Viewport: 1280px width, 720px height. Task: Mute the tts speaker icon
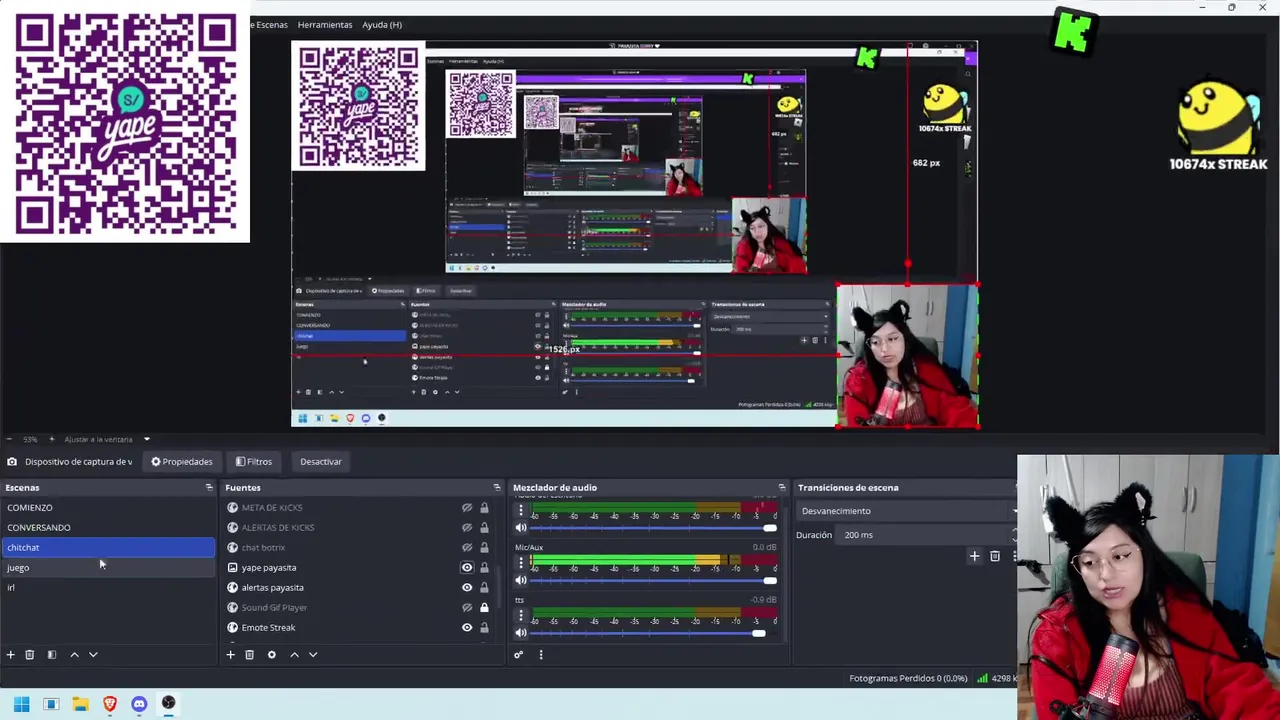(521, 632)
